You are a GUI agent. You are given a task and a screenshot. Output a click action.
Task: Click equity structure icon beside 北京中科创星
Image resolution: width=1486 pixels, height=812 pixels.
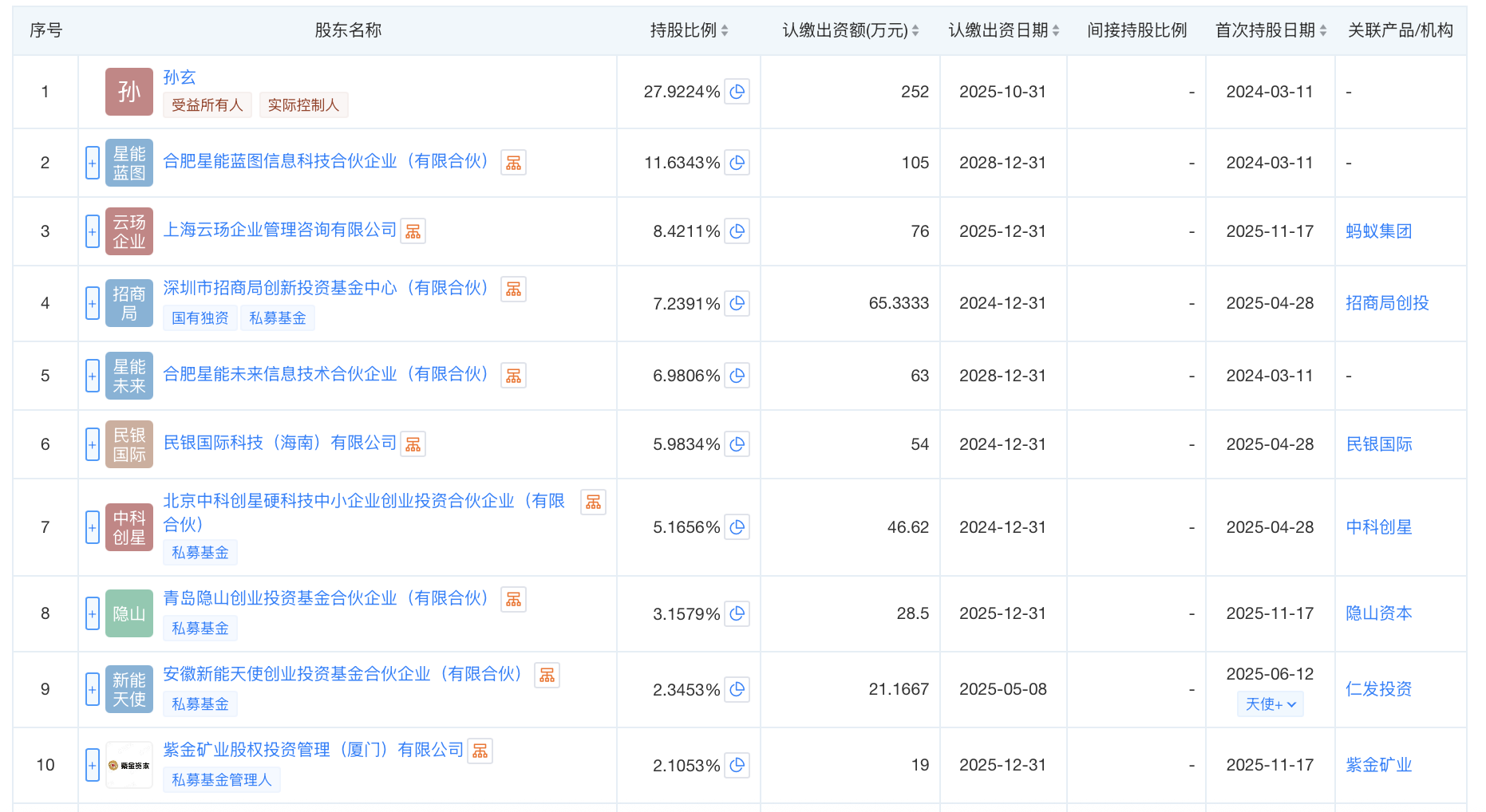coord(593,502)
